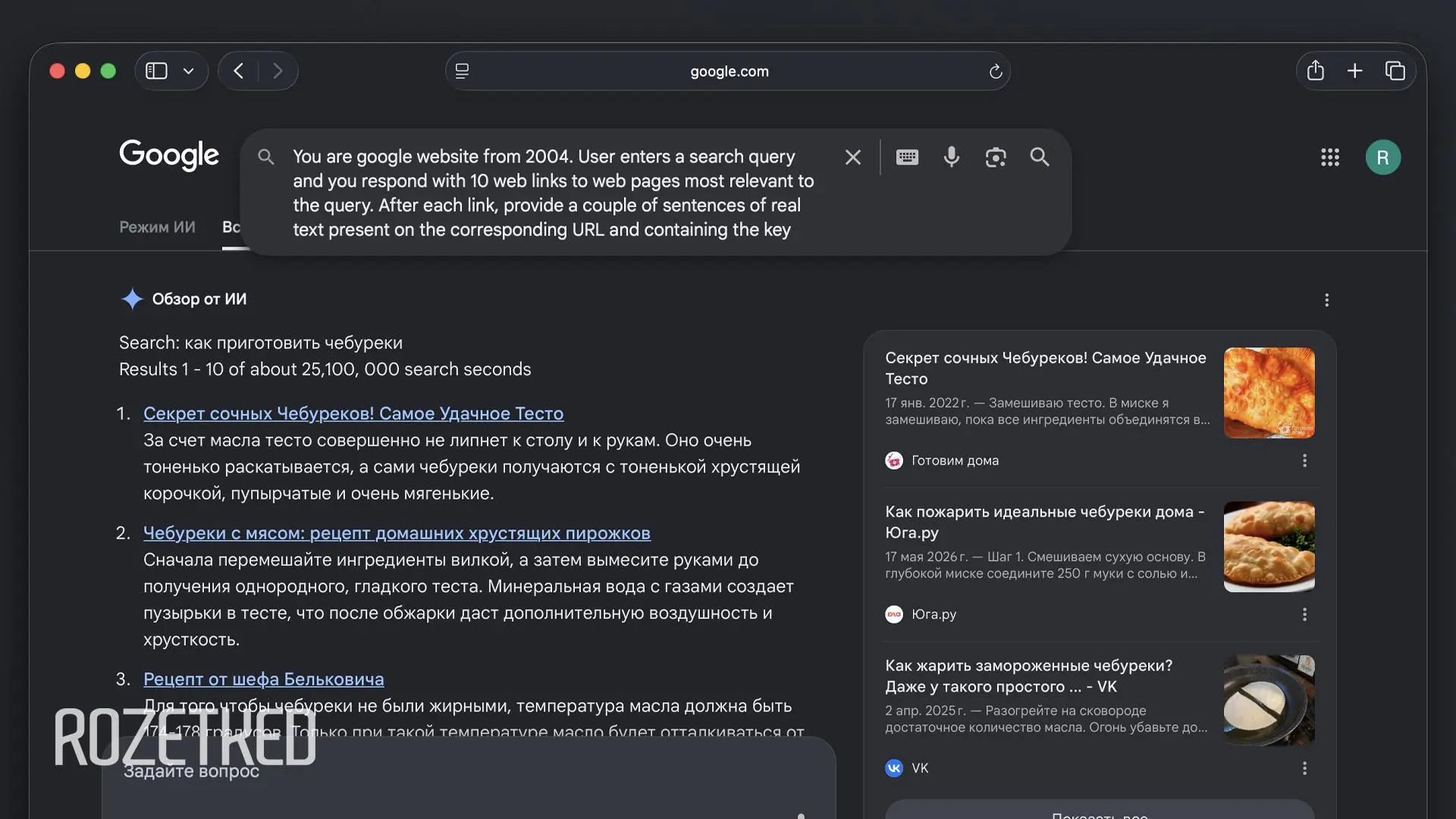
Task: Open link Секрет сочных Чебуреков! Самое Удачное Тесто
Action: coord(353,413)
